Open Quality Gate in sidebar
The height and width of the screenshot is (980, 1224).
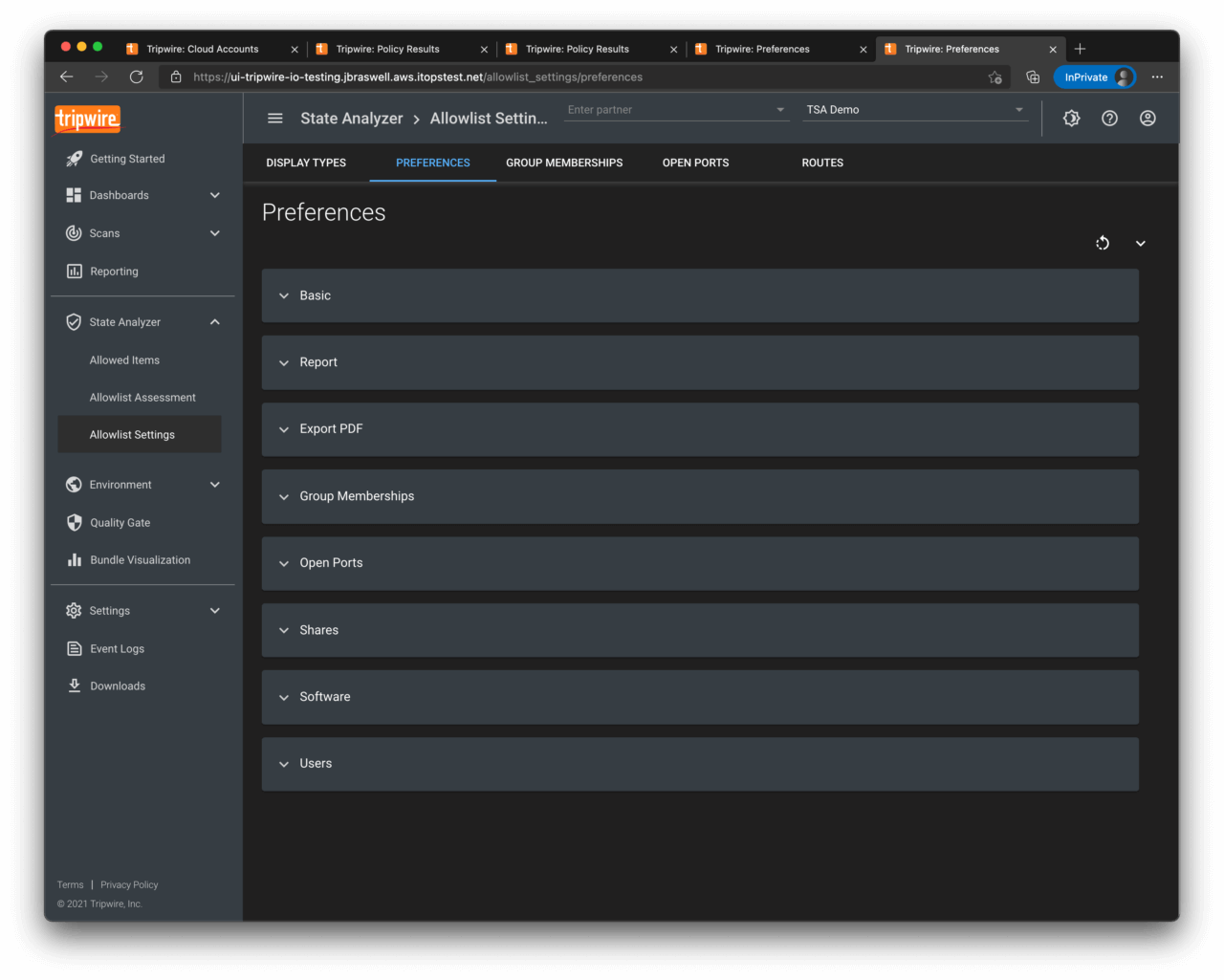tap(120, 523)
